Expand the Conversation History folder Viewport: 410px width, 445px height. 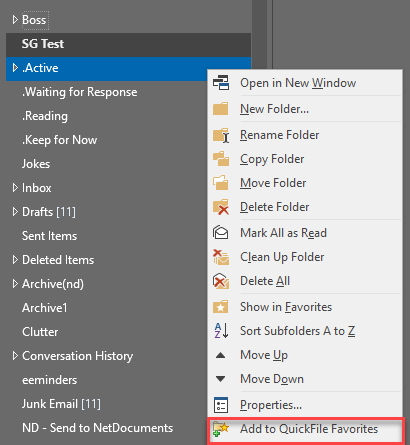coord(15,356)
